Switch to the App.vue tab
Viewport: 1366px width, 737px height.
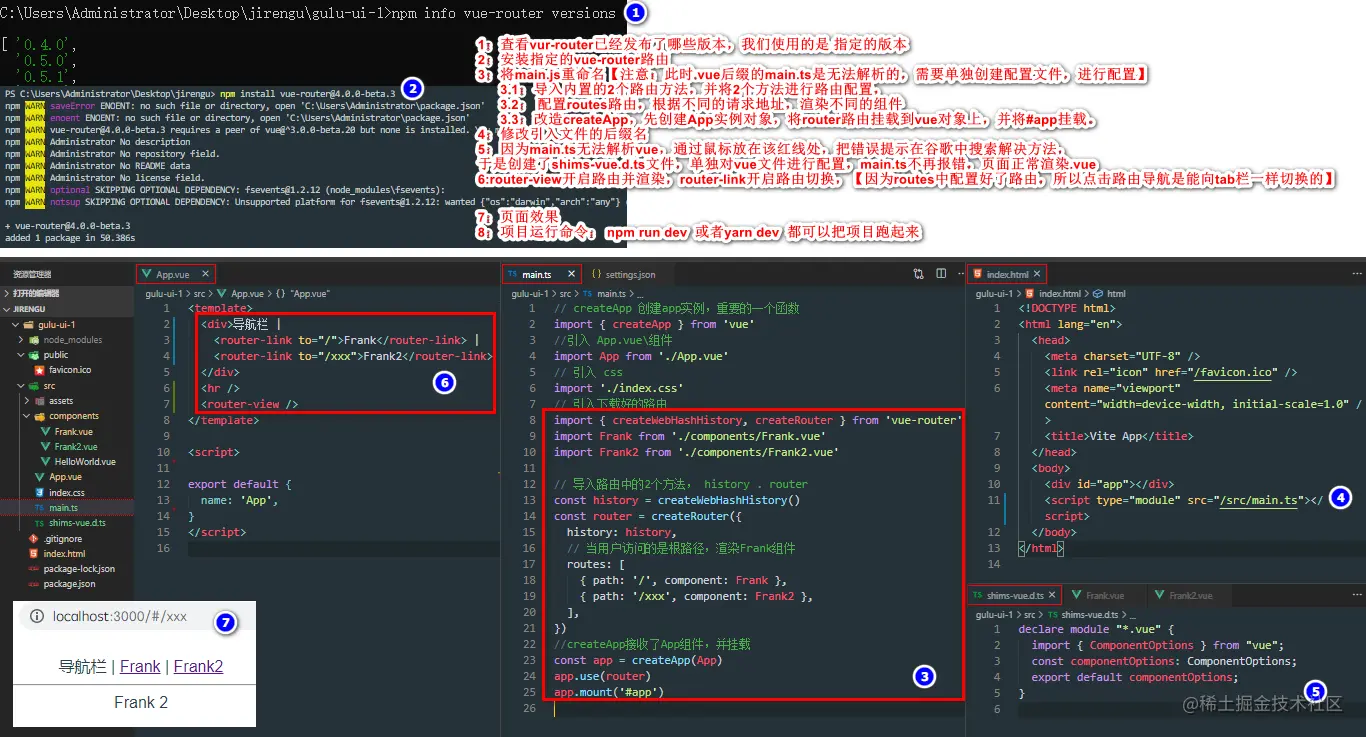point(175,274)
